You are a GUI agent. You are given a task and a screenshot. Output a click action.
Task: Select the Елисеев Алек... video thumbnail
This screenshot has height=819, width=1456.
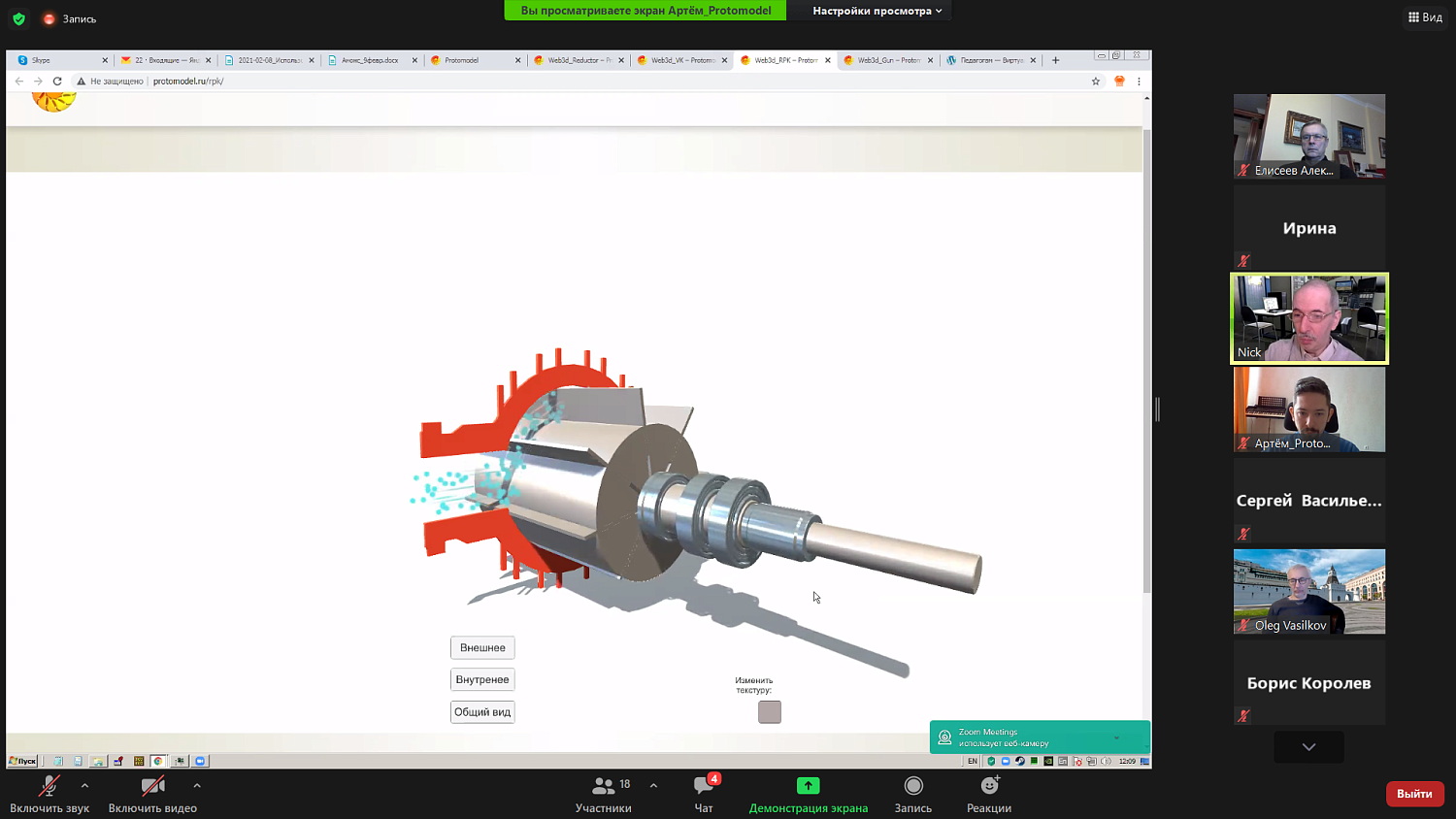1309,136
